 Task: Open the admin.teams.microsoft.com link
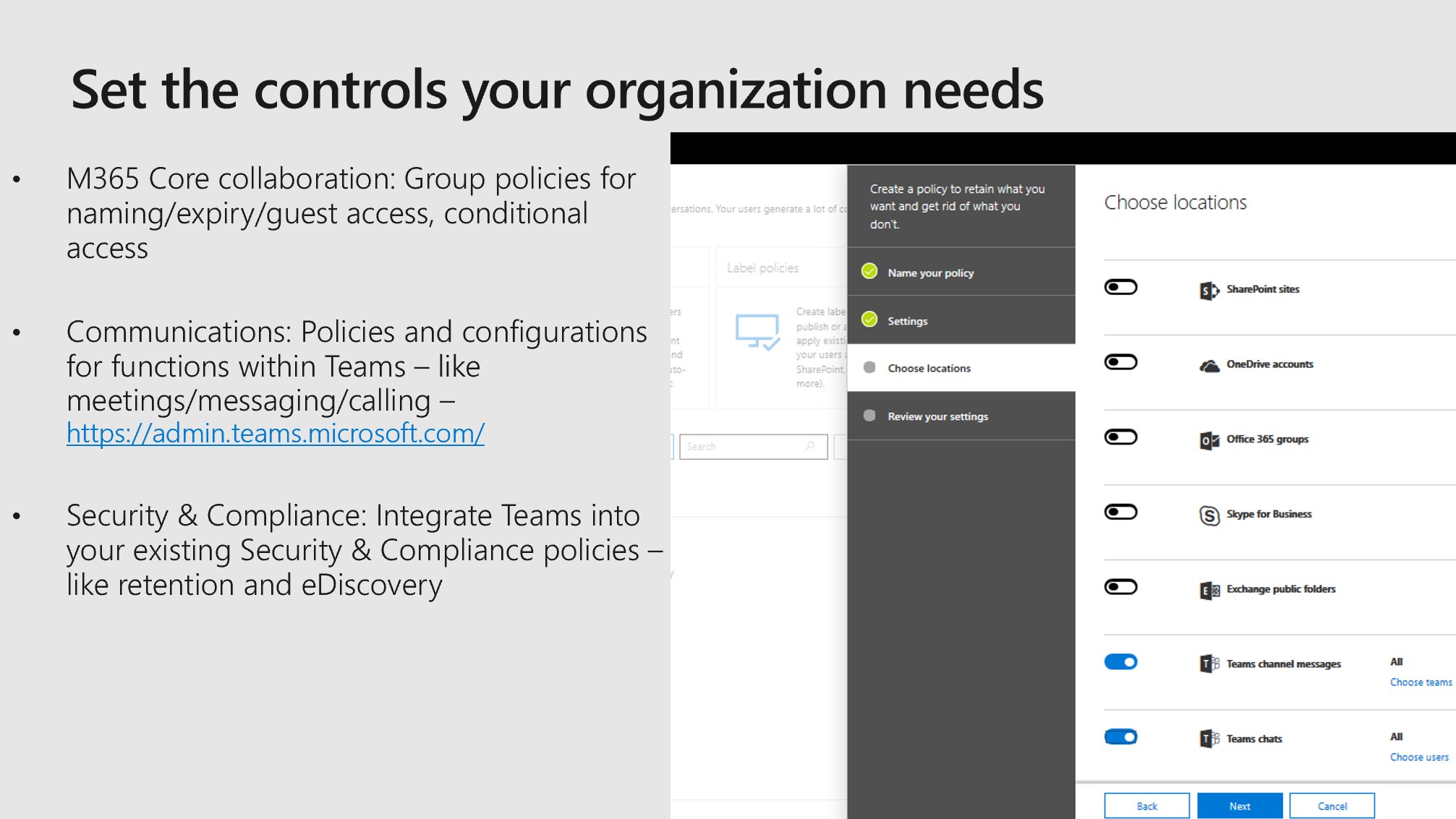tap(276, 433)
